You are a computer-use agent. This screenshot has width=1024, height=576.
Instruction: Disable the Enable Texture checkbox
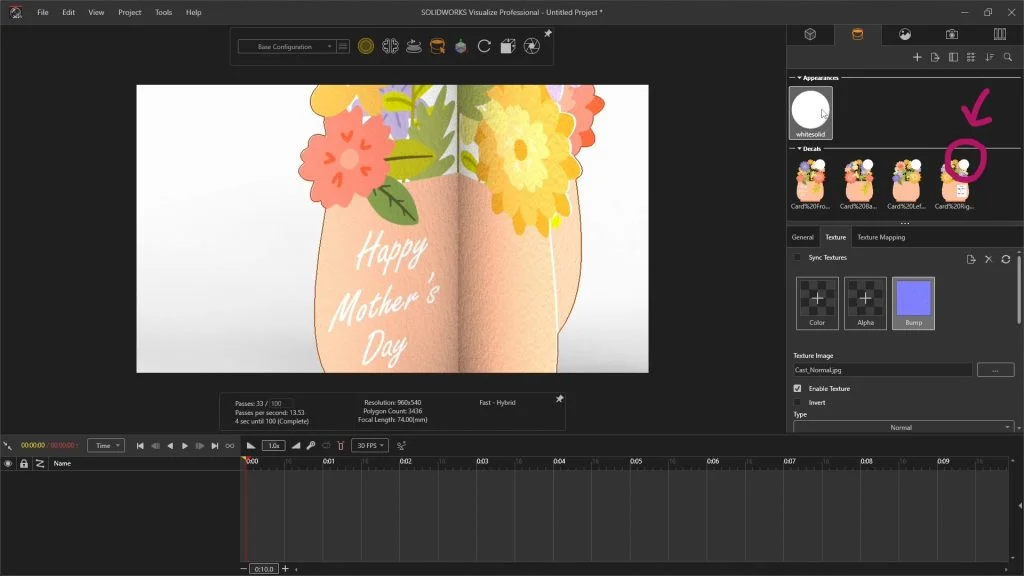(797, 388)
